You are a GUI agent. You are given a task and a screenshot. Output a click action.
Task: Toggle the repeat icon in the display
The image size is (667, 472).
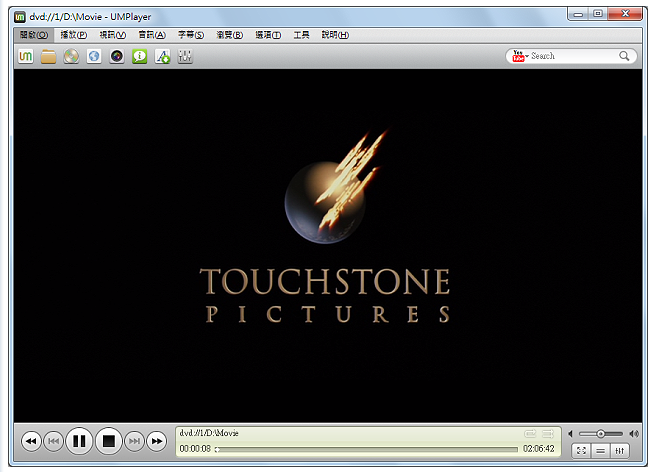tap(530, 433)
